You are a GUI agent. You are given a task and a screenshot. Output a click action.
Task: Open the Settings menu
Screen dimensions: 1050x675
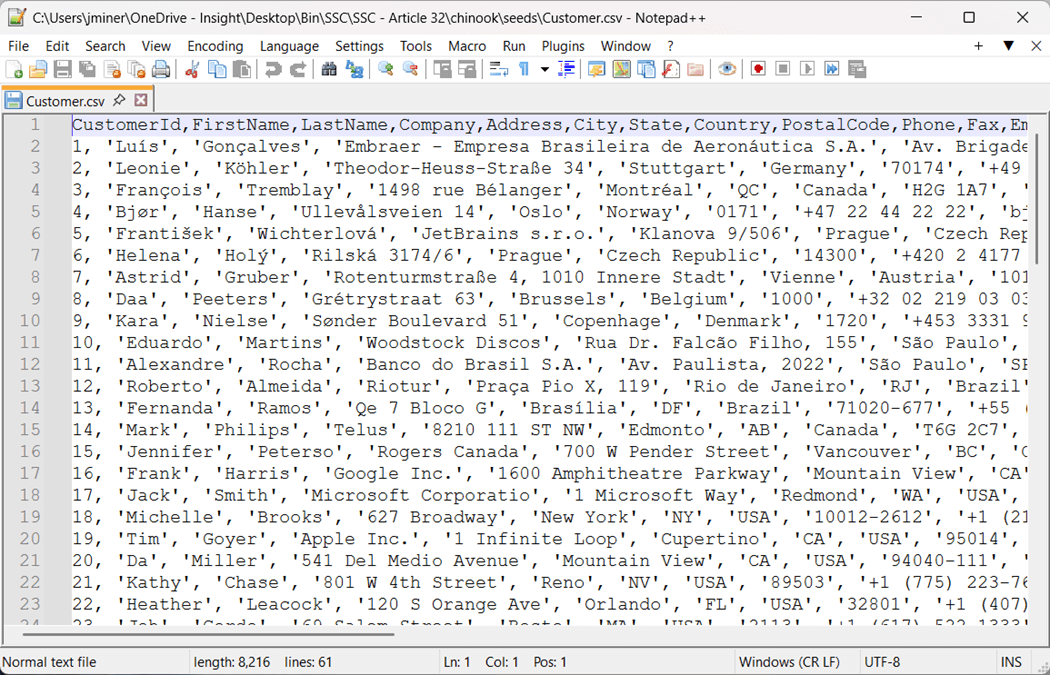pyautogui.click(x=359, y=46)
